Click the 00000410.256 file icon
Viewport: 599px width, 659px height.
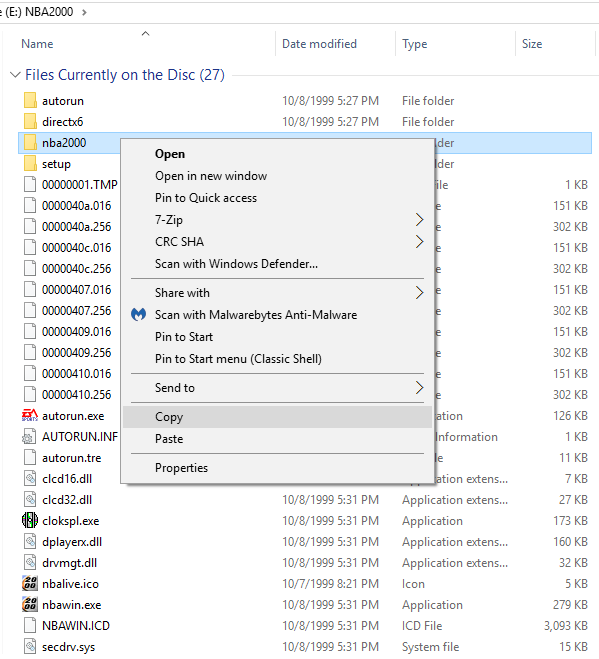(30, 395)
